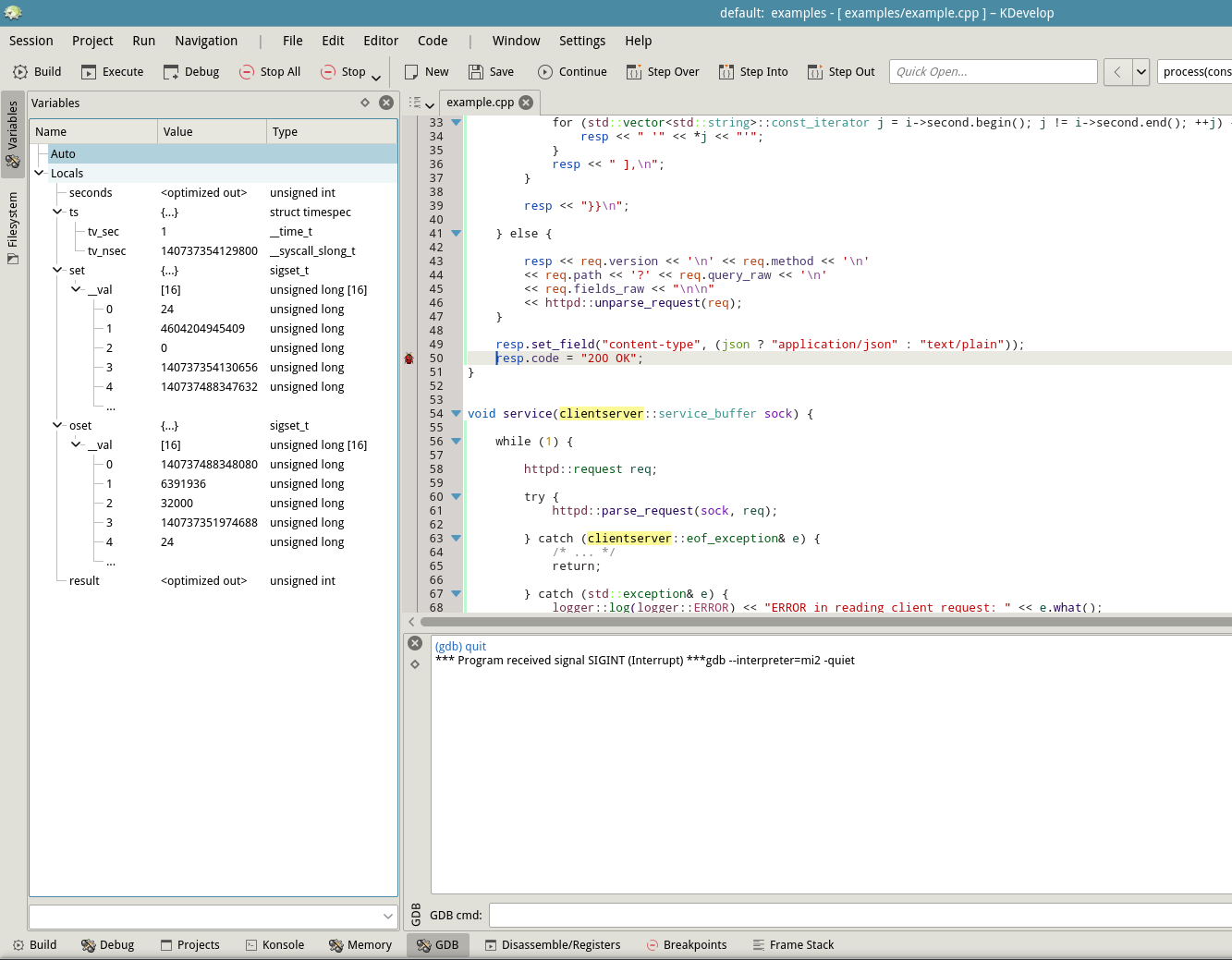Sort by the Value column header
Screen dimensions: 1232x960
point(212,131)
